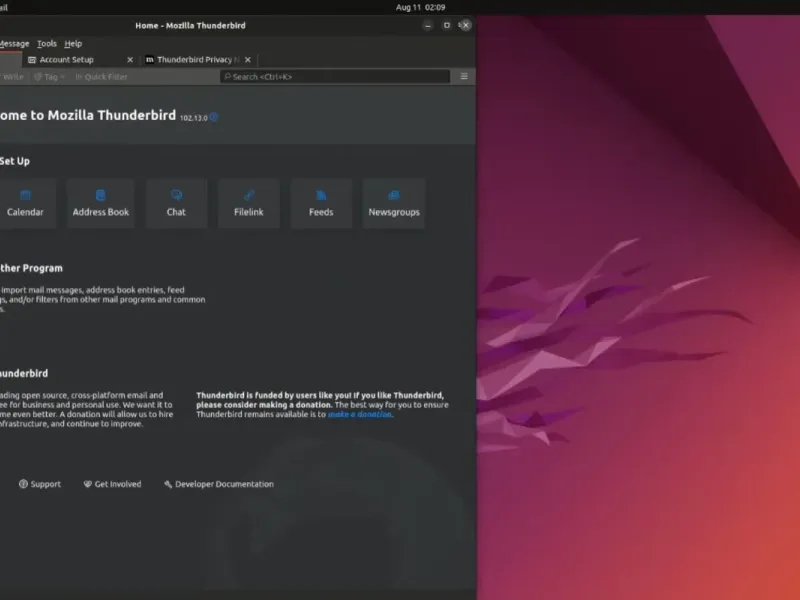
Task: Open the Tools menu
Action: (46, 43)
